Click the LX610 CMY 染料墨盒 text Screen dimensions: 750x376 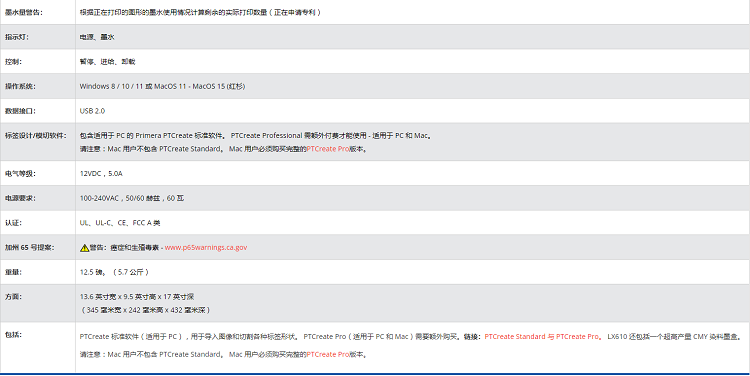tap(674, 336)
